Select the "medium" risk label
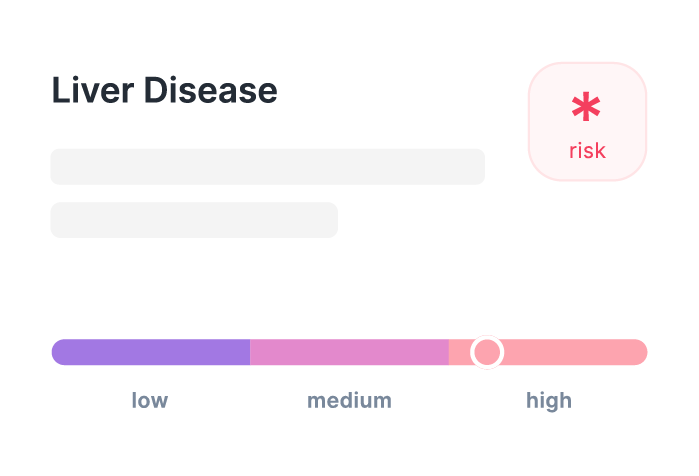The width and height of the screenshot is (699, 476). point(350,400)
